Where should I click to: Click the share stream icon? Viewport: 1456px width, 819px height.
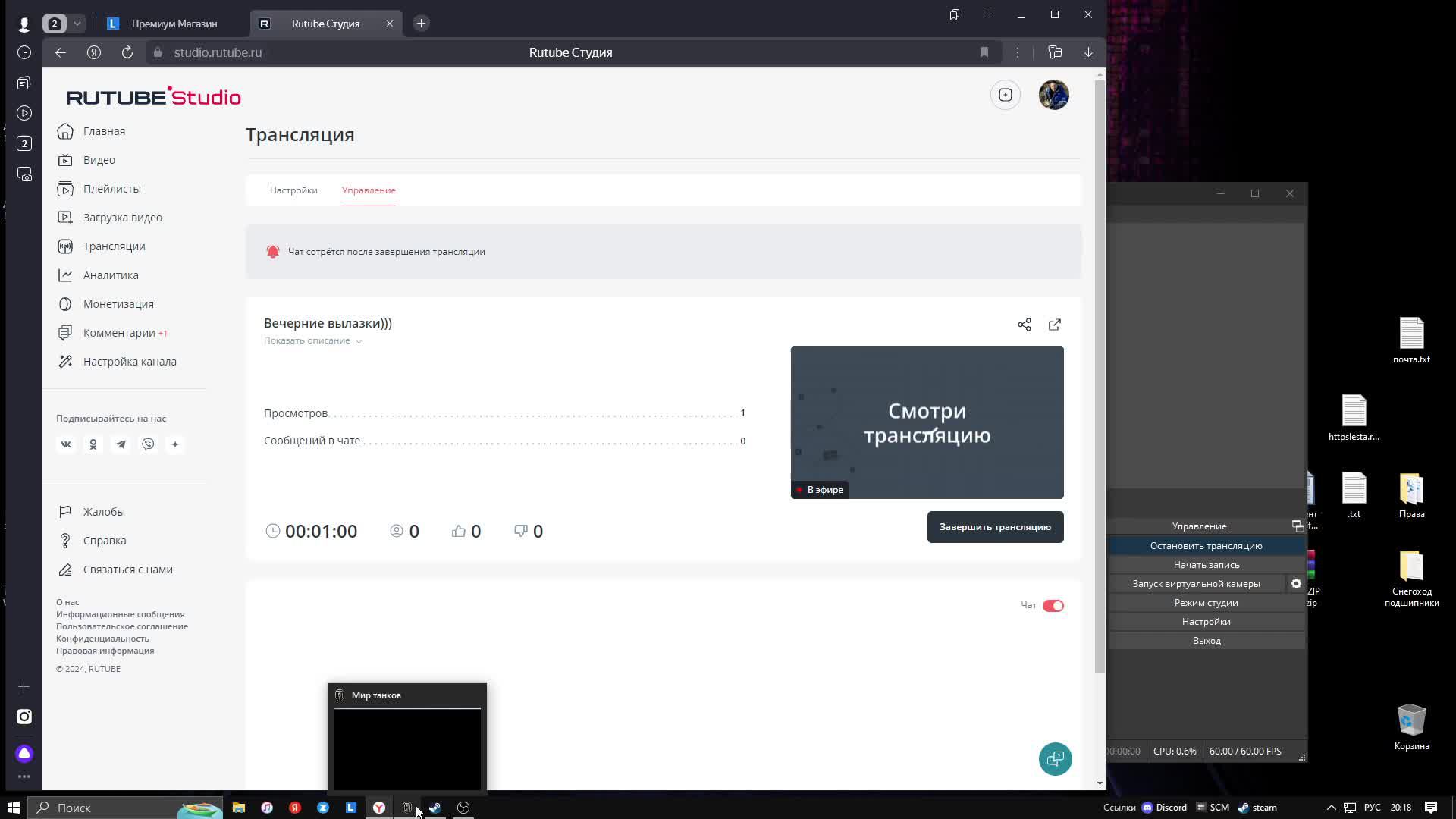1025,325
